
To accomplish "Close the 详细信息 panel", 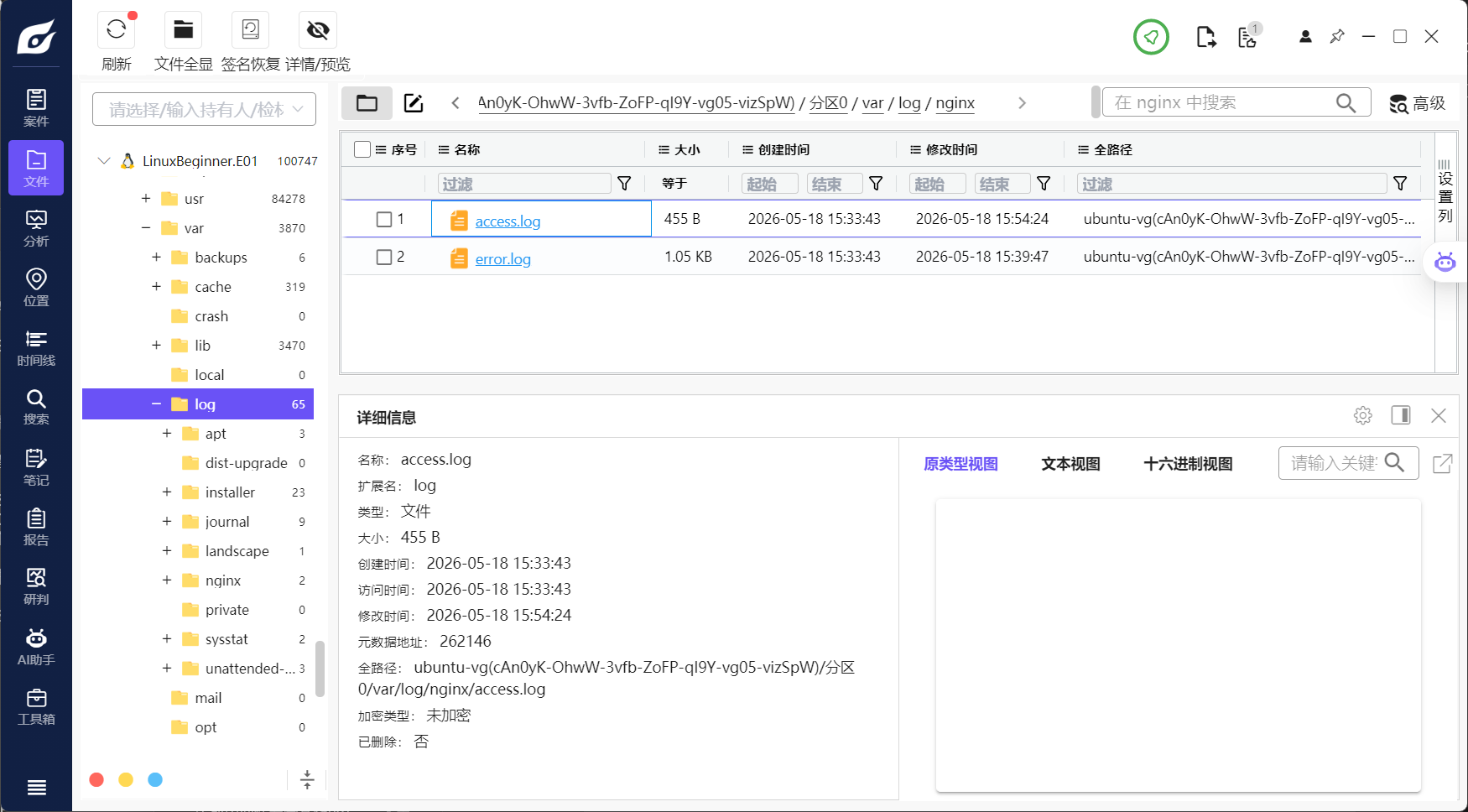I will [1439, 415].
